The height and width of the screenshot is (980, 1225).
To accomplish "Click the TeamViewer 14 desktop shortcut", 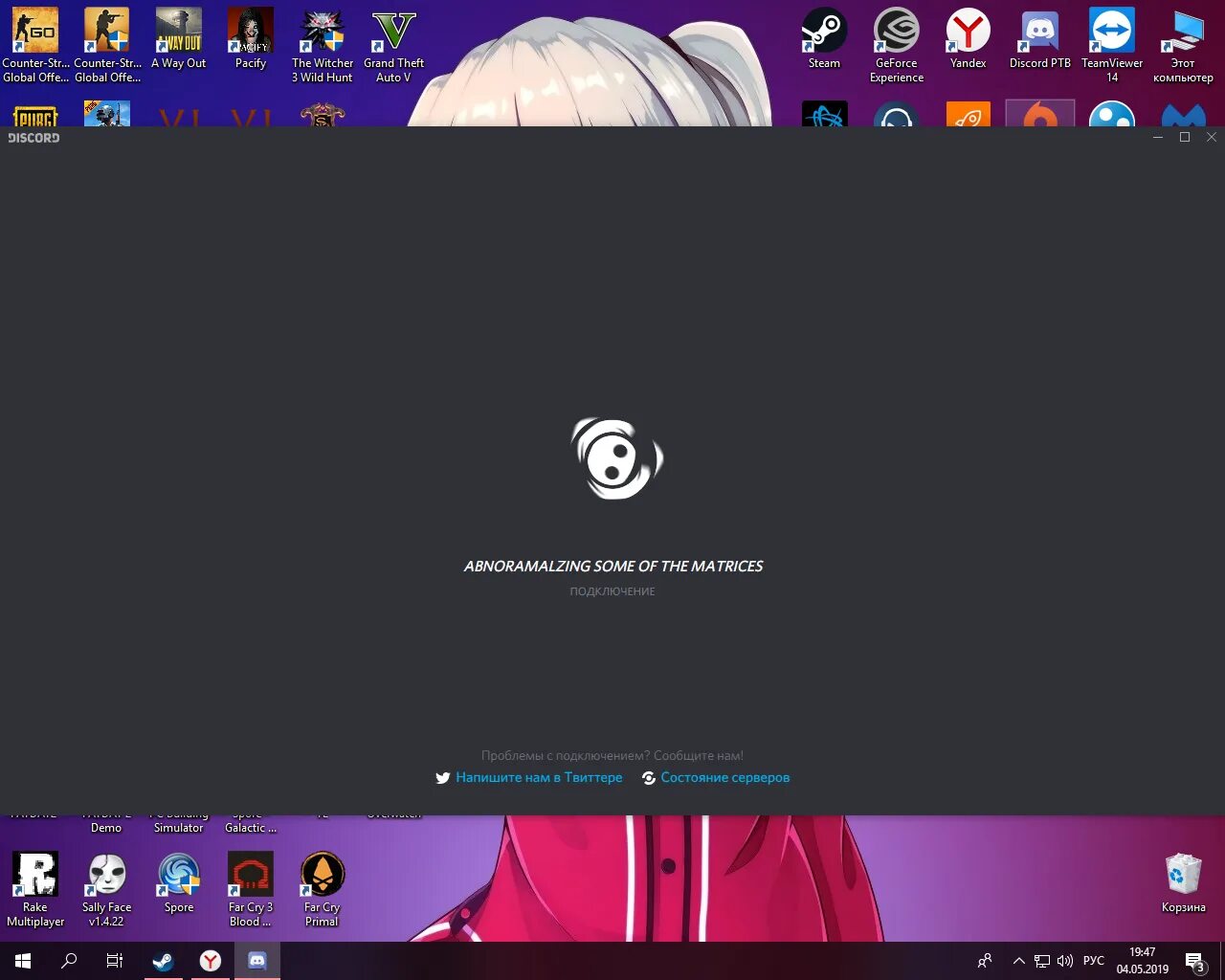I will point(1112,45).
